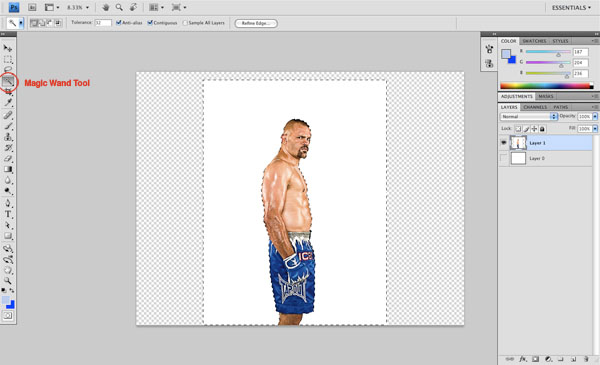
Task: Select the Type tool
Action: (x=8, y=214)
